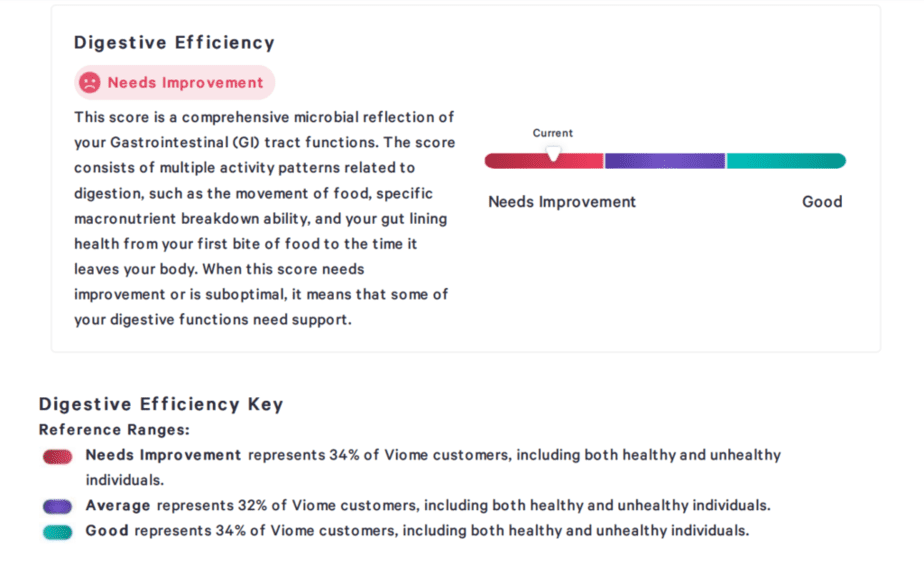
Task: Click the red segment of the score bar
Action: (x=544, y=161)
